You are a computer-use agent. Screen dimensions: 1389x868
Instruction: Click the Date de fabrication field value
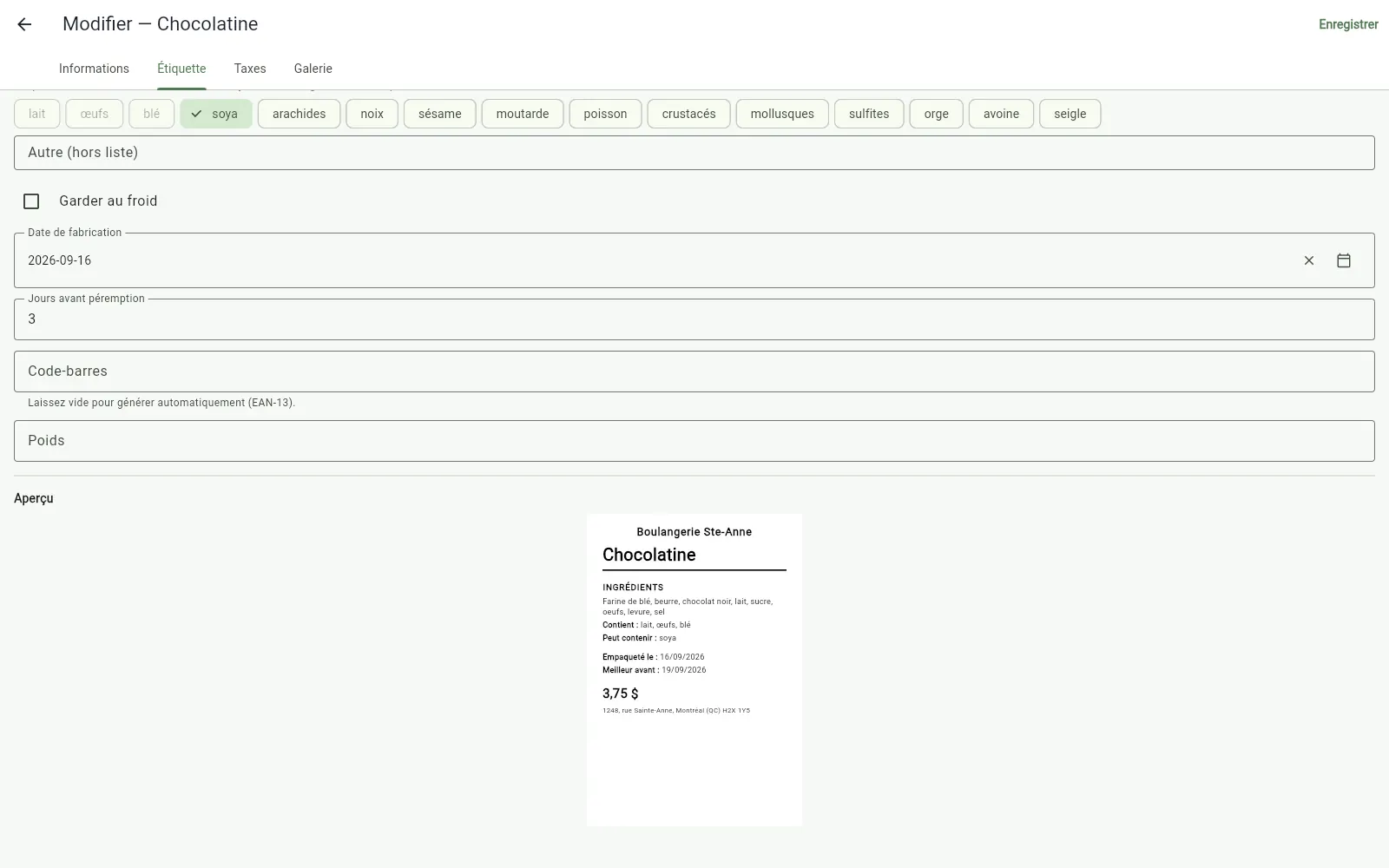(59, 260)
